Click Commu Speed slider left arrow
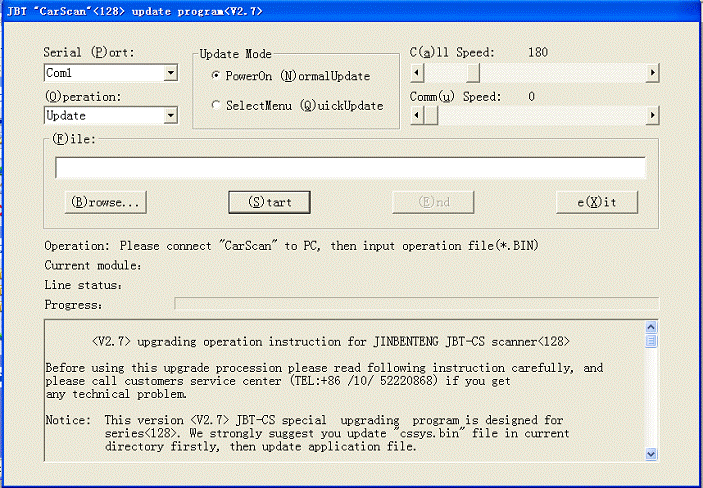The height and width of the screenshot is (488, 703). 418,117
